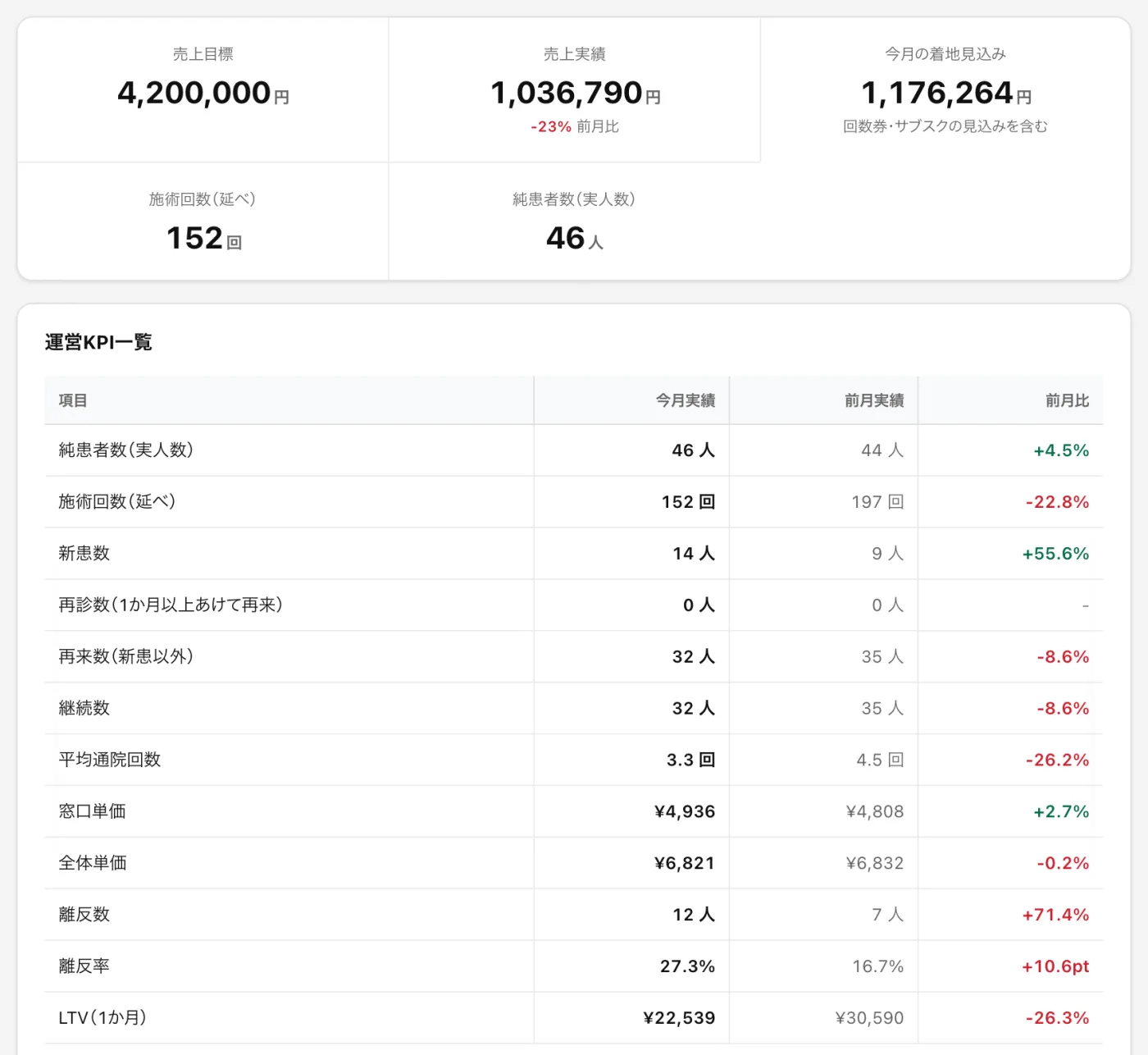Select the "+55.6%" cell in the 新患数 row
Image resolution: width=1148 pixels, height=1055 pixels.
click(1055, 554)
